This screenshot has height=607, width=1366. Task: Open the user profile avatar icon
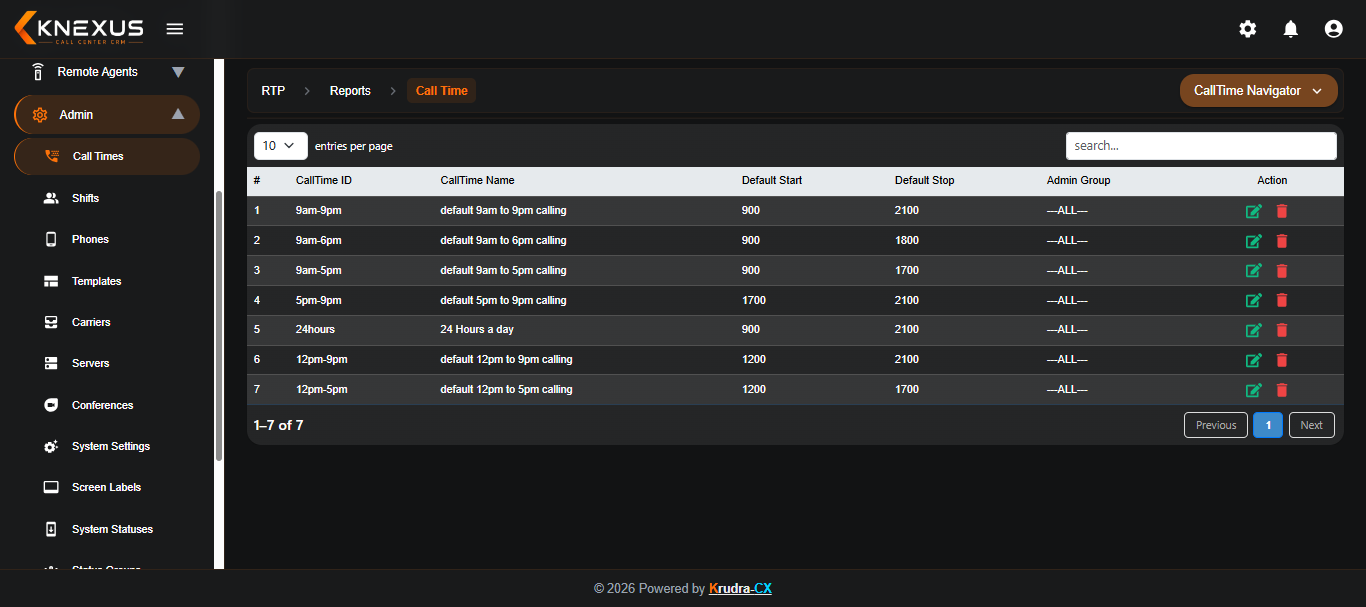point(1333,29)
